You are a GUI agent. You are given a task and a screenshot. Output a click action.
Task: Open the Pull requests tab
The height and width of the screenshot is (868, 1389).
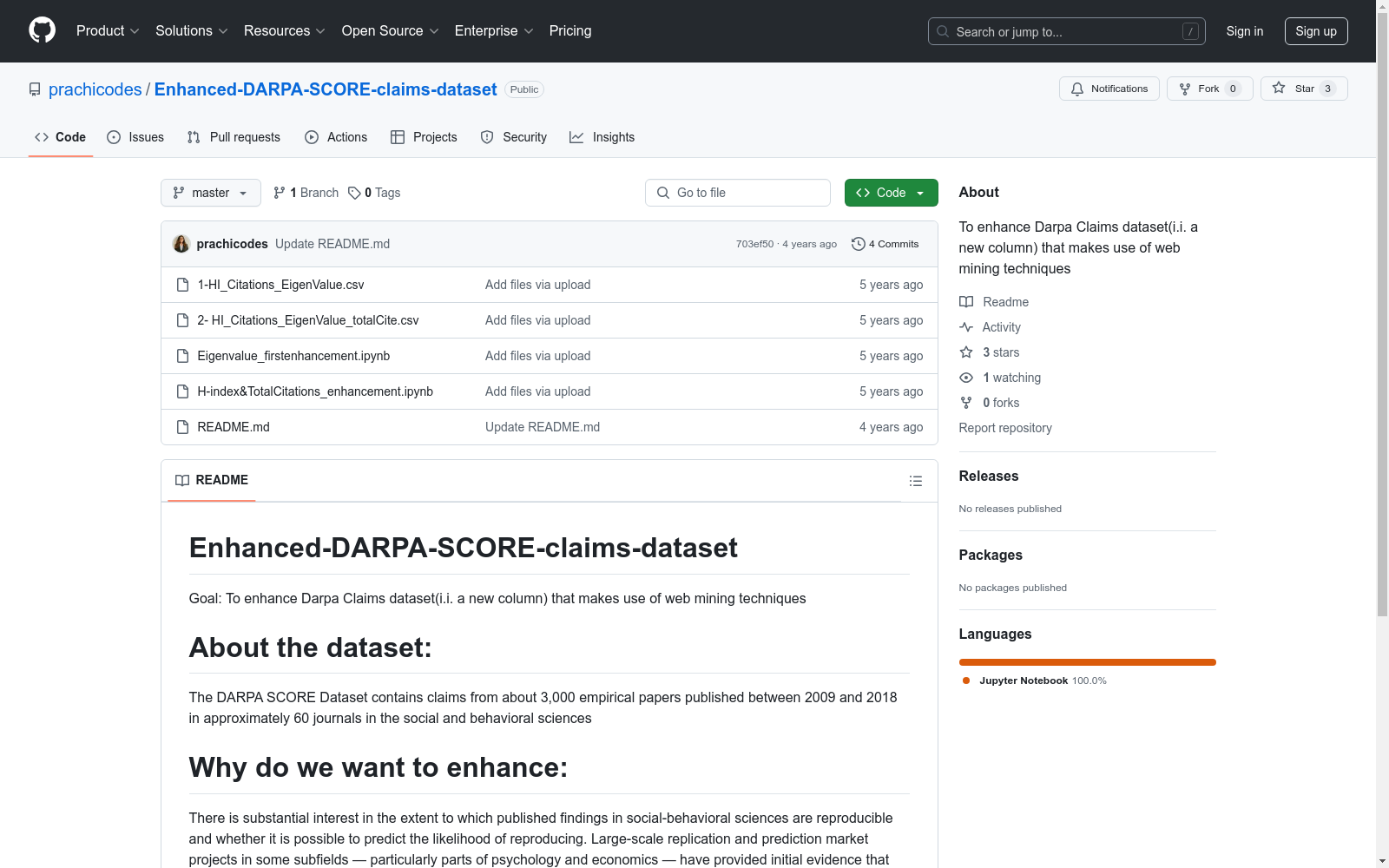pyautogui.click(x=234, y=137)
